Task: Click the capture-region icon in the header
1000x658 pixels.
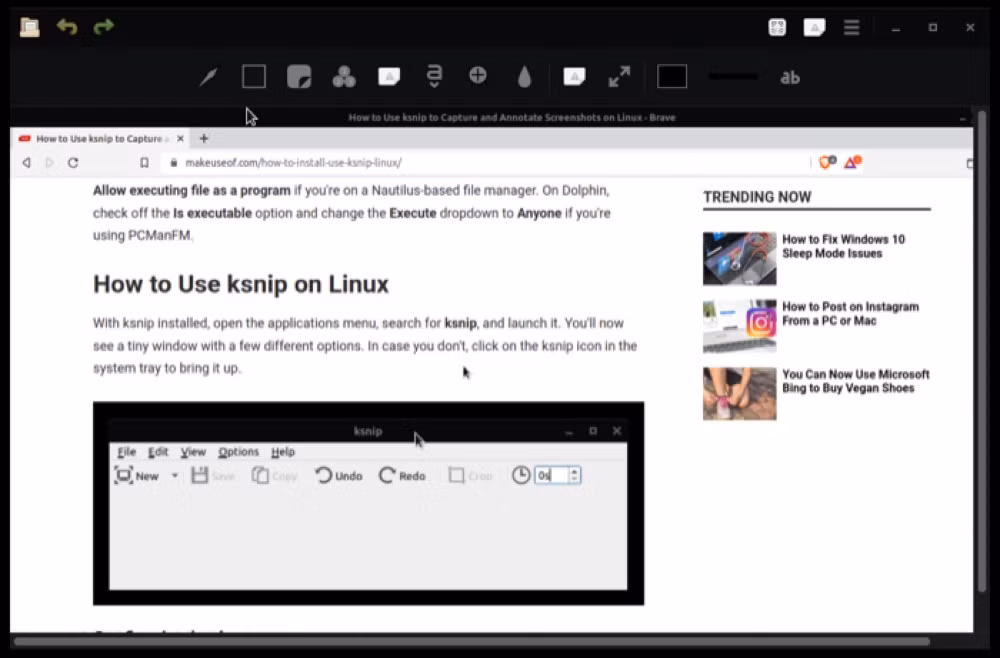Action: pyautogui.click(x=777, y=27)
